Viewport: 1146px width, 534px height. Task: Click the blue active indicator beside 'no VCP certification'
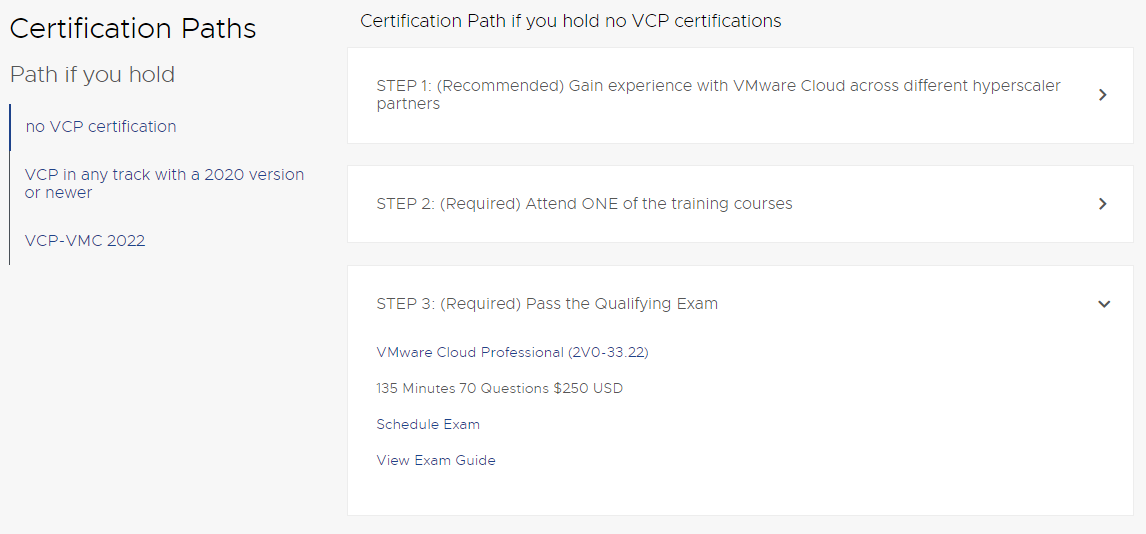pos(10,127)
